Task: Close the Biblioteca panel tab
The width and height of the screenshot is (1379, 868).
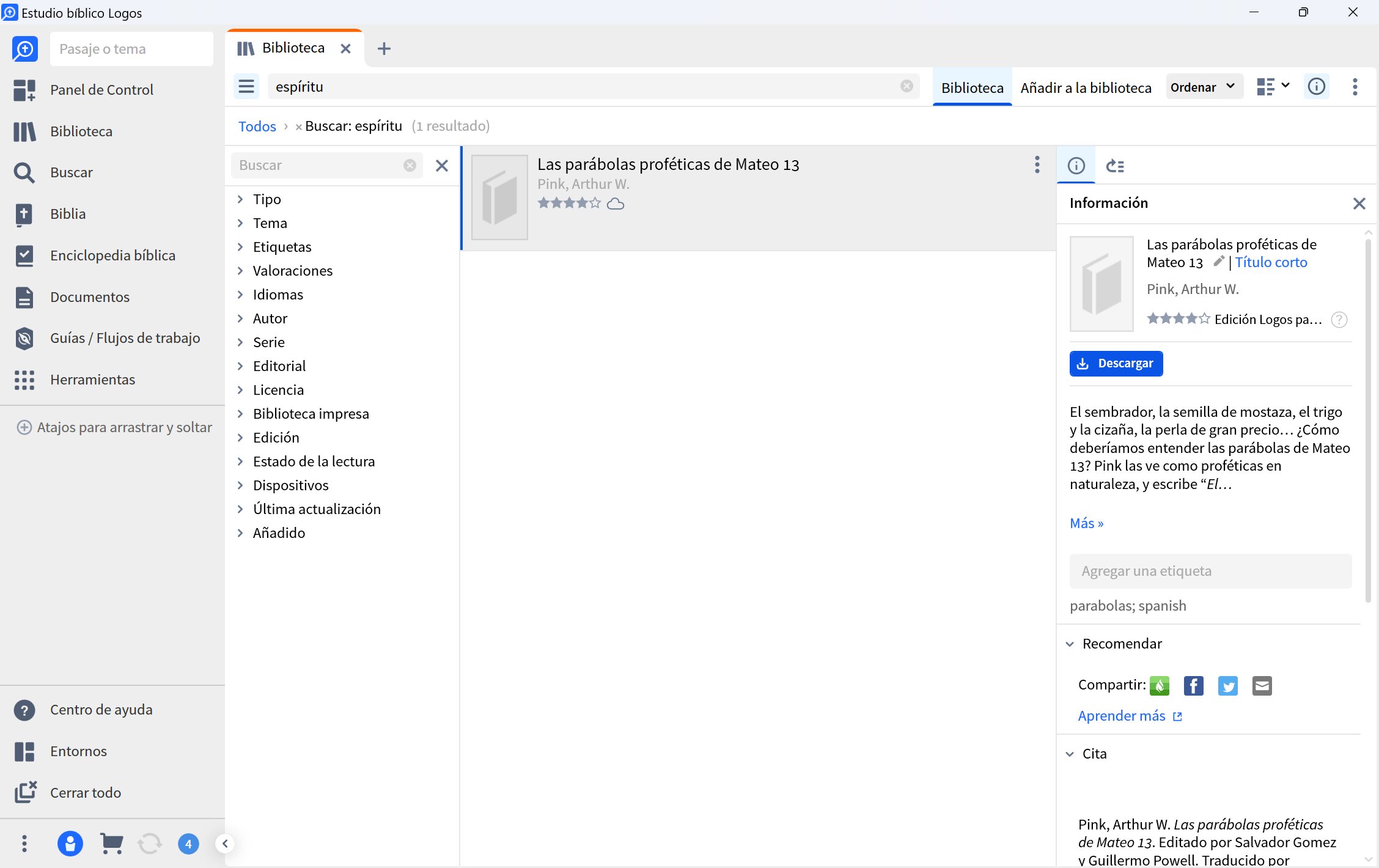Action: [345, 48]
